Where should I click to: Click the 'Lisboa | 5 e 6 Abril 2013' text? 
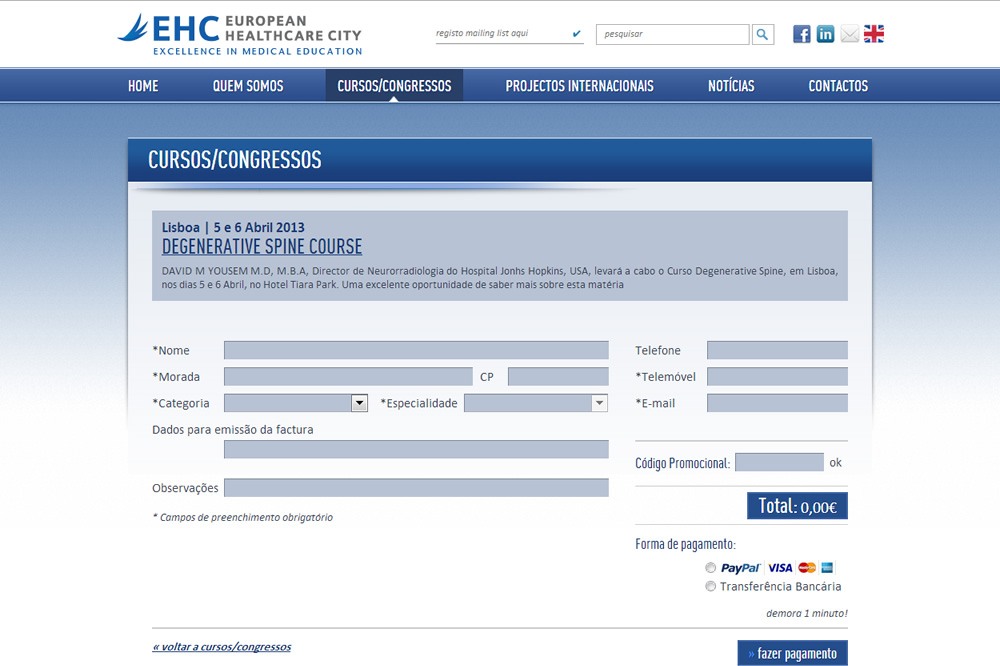[x=233, y=227]
